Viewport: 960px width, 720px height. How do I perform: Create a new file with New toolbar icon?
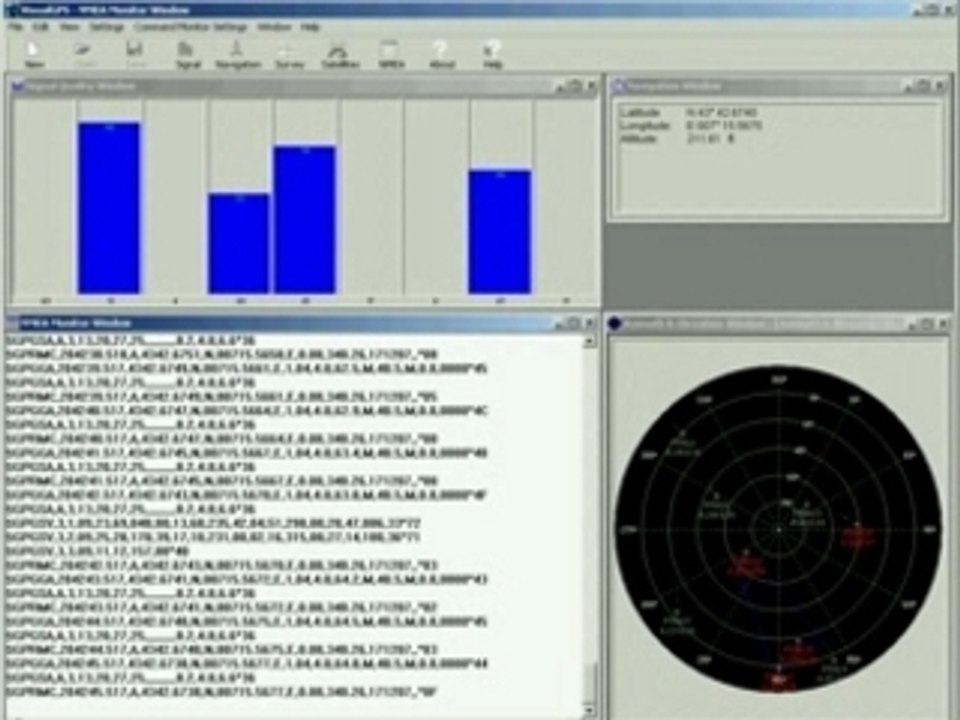tap(34, 54)
